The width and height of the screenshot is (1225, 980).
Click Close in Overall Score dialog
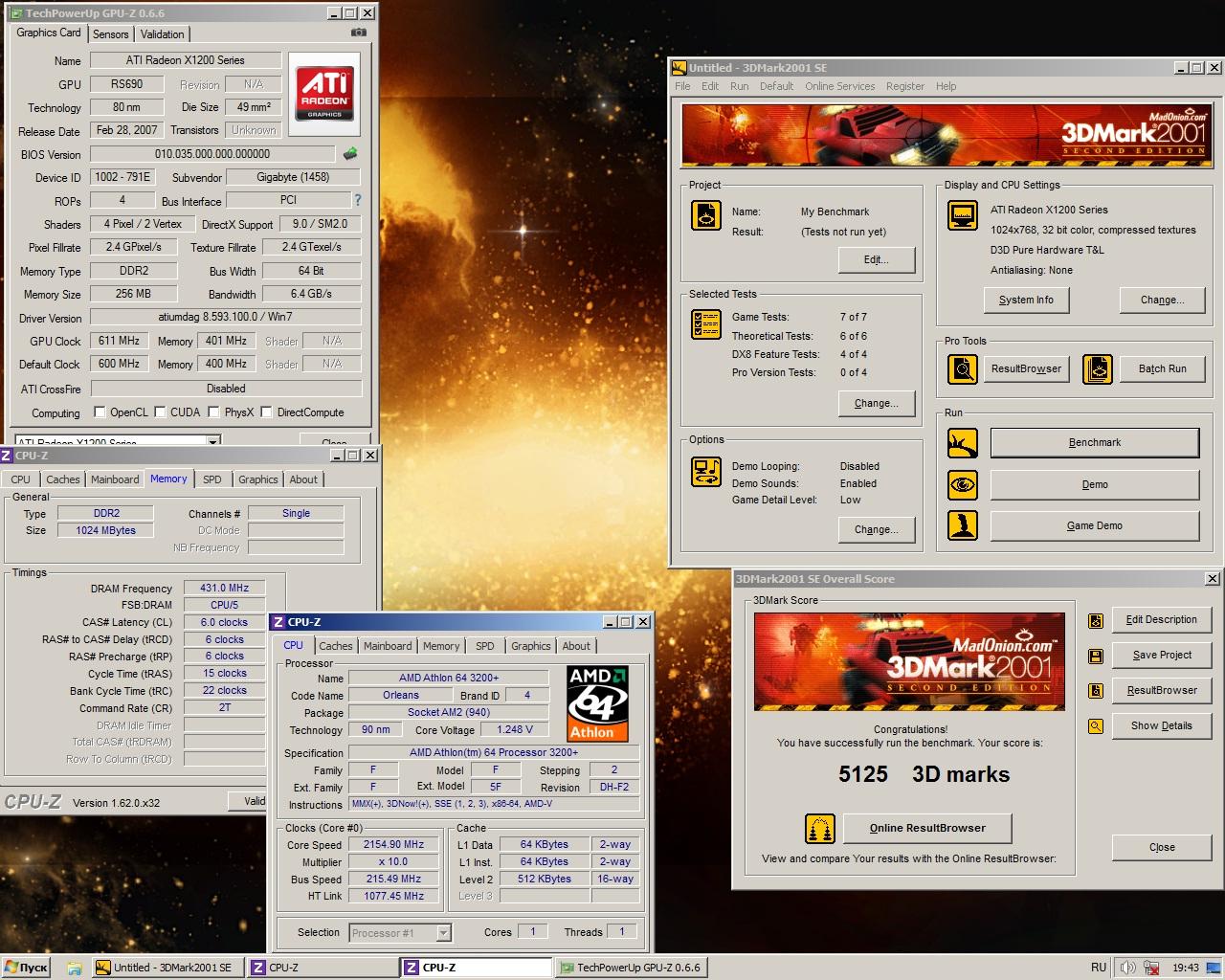point(1162,847)
